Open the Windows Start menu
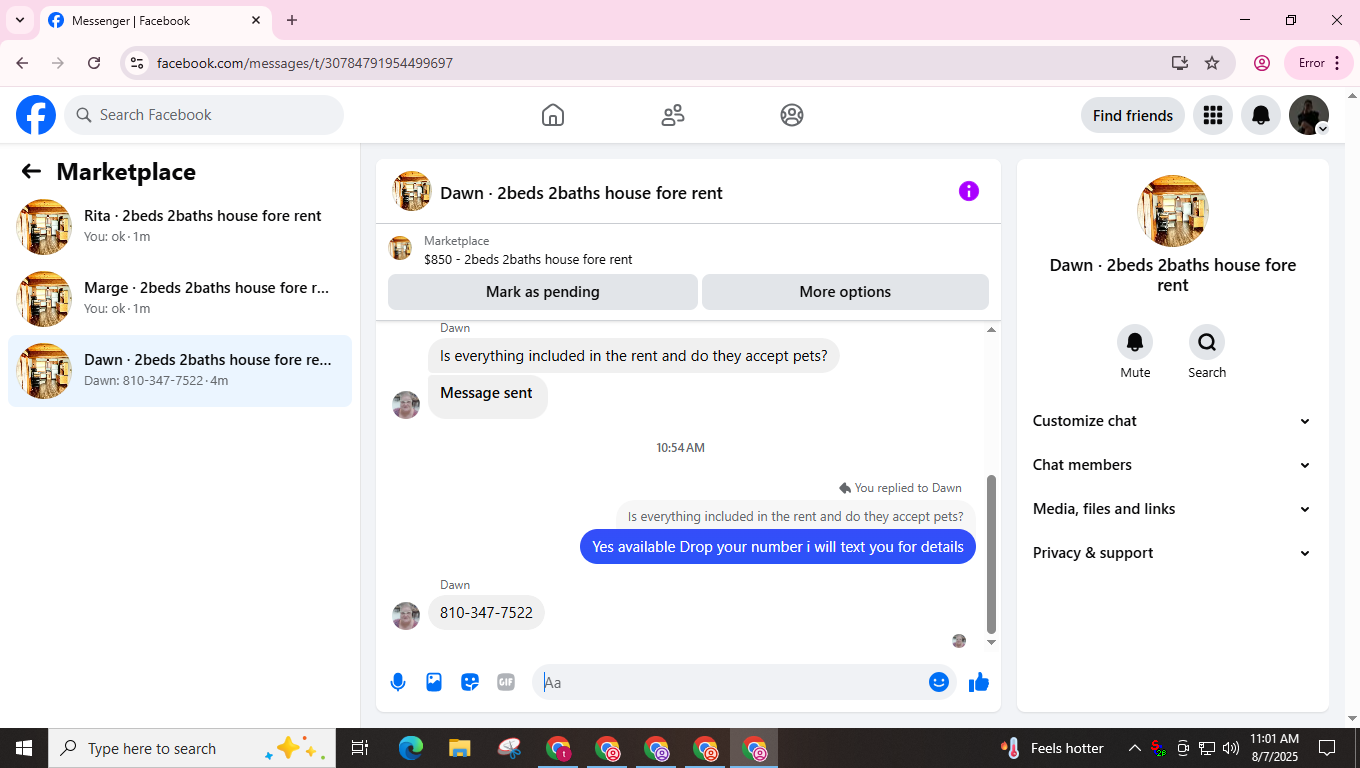 [x=24, y=748]
